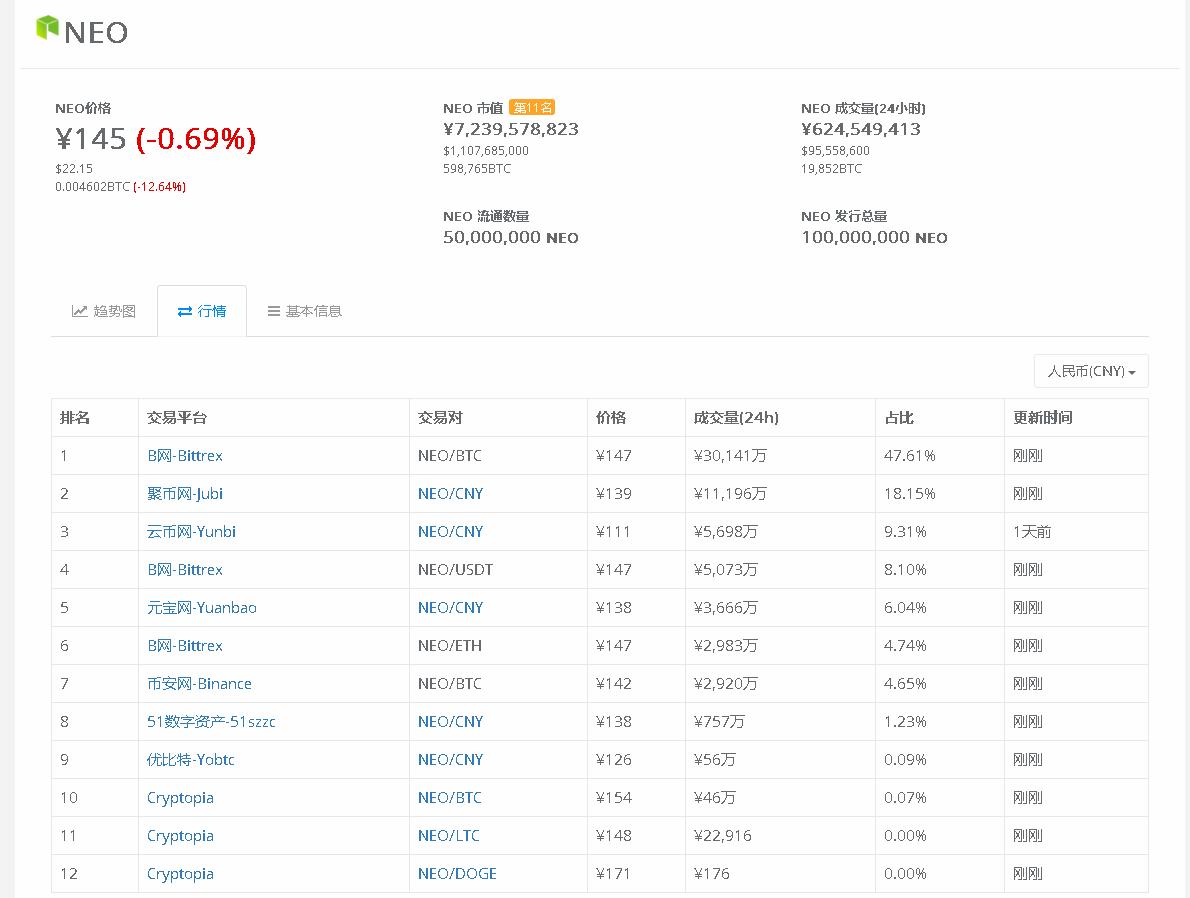
Task: Click the NEO/CNY pair link in row 2
Action: pyautogui.click(x=449, y=493)
